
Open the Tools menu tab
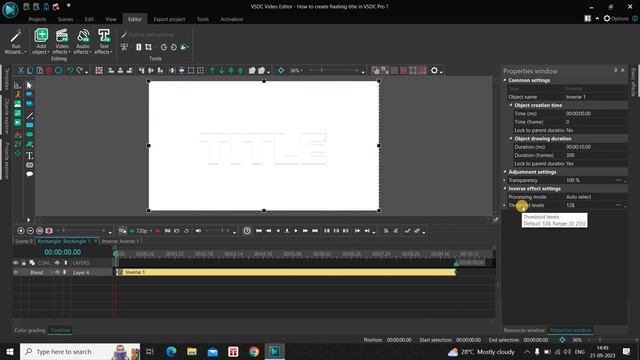[x=202, y=19]
